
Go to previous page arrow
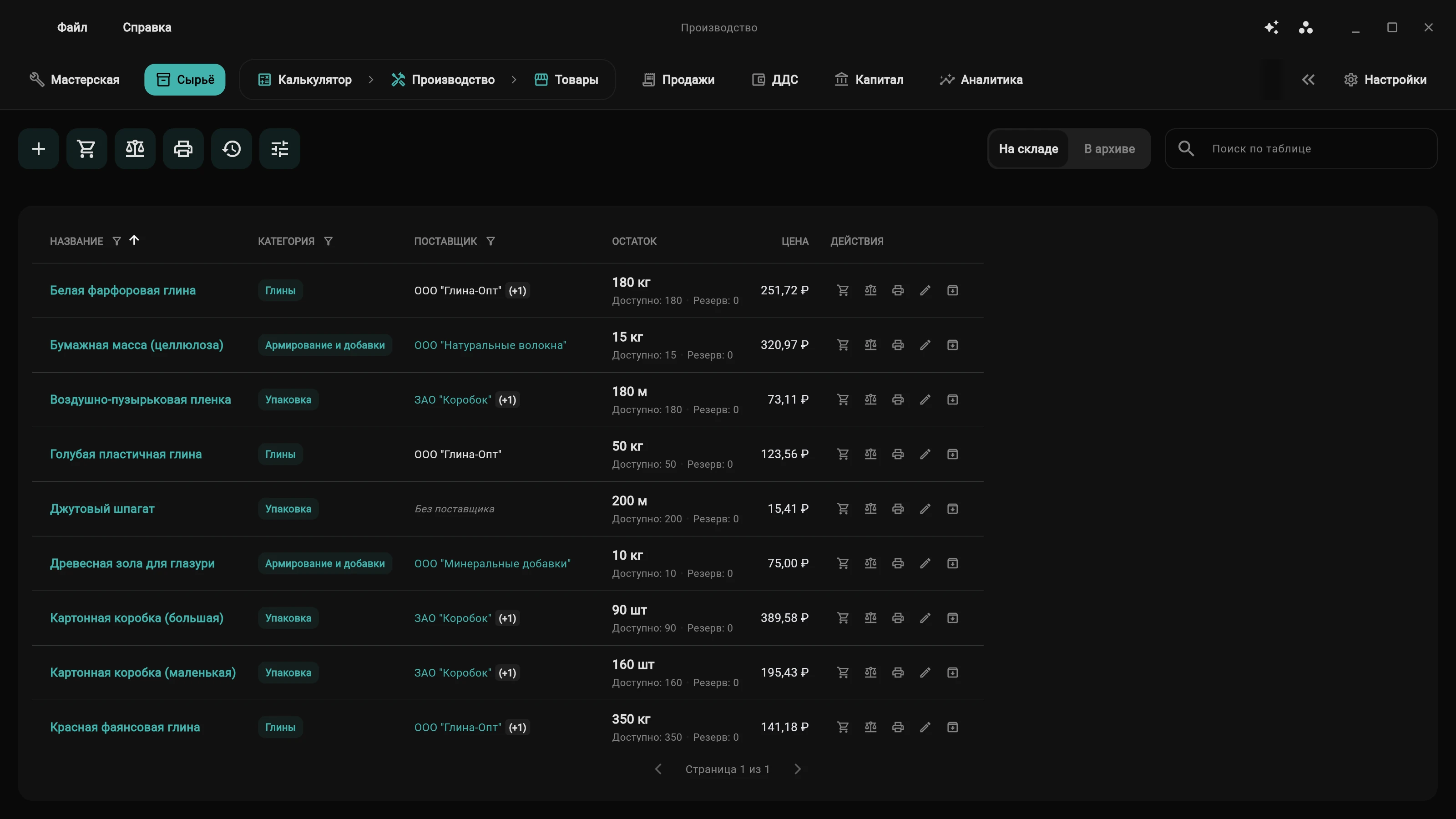click(x=658, y=769)
